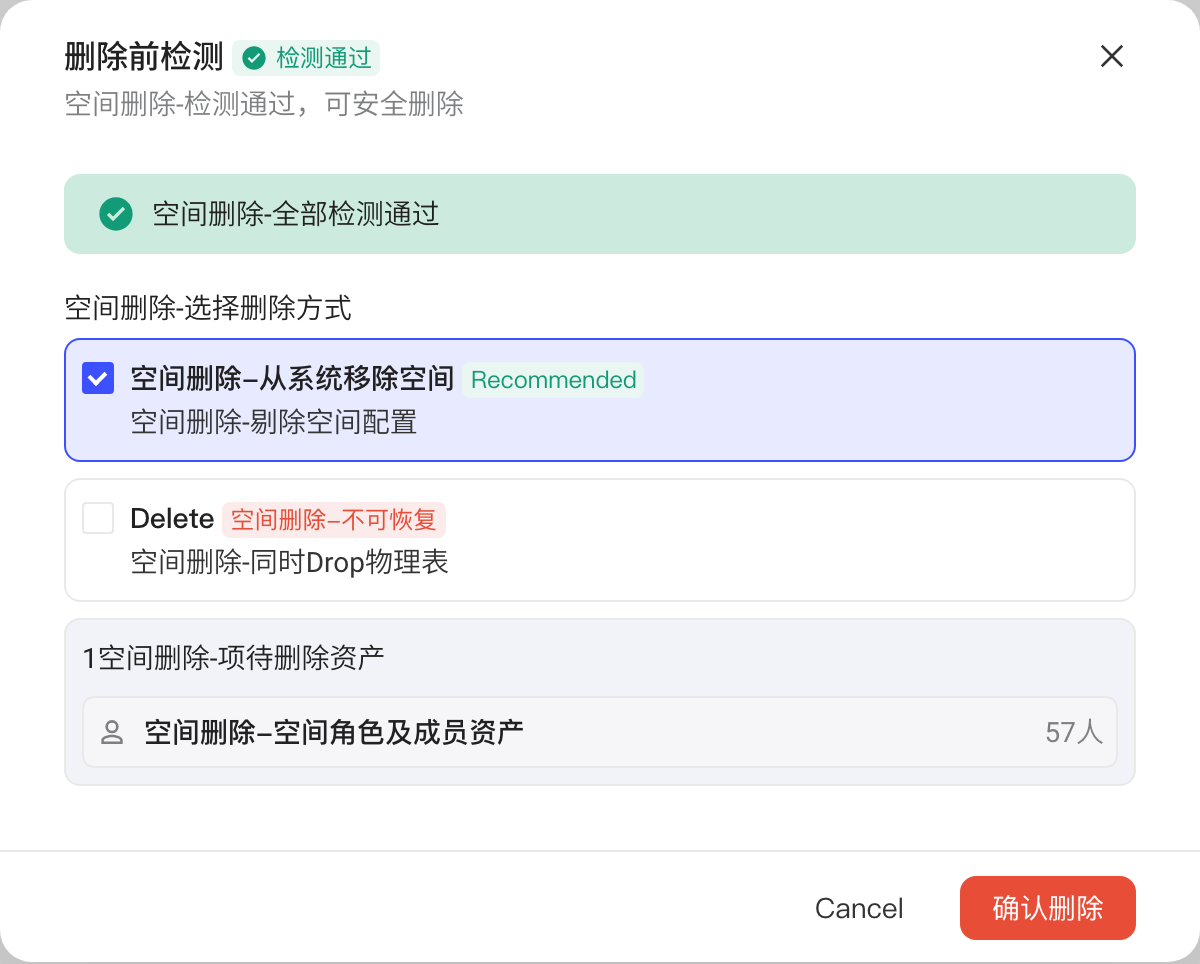The width and height of the screenshot is (1200, 964).
Task: Open the 空间角色及成员资产 row
Action: (600, 732)
